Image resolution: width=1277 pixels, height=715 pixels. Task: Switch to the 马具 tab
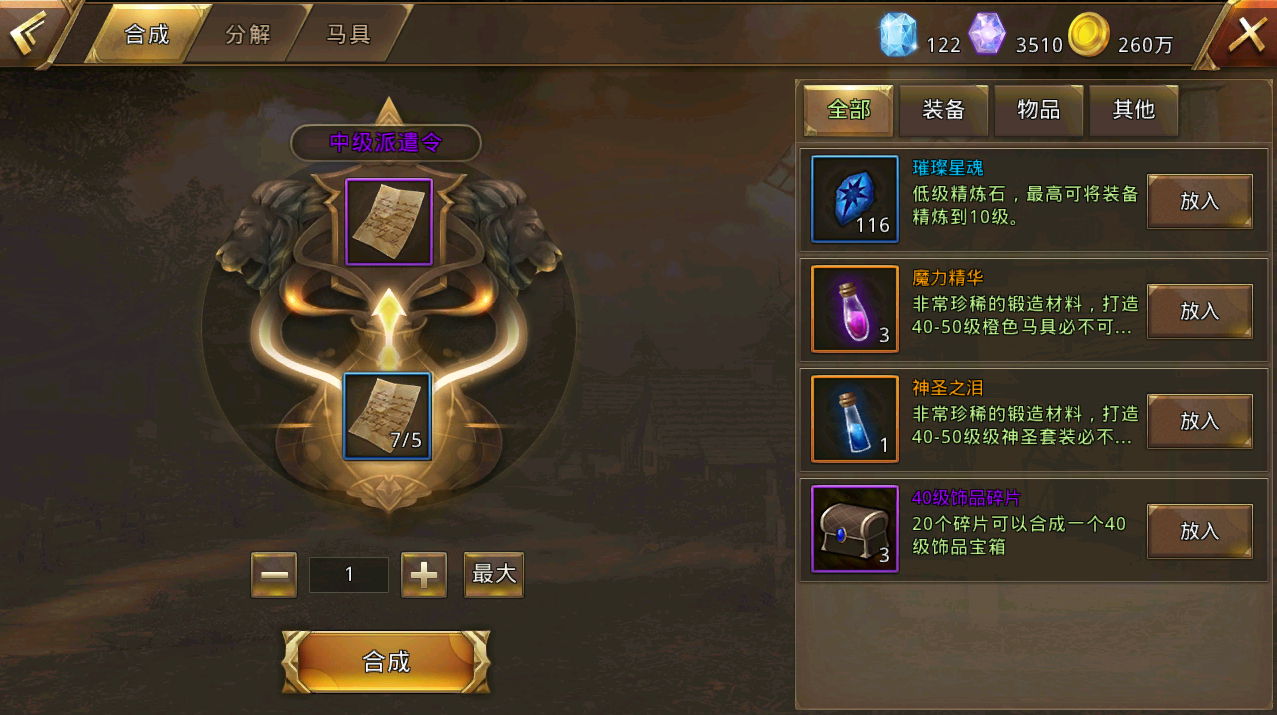click(348, 34)
